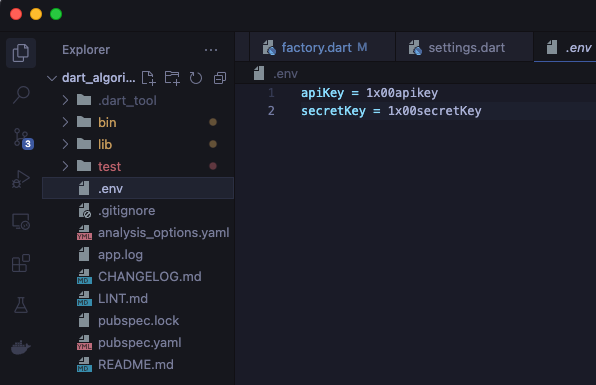Image resolution: width=596 pixels, height=385 pixels.
Task: Click the New File icon
Action: coord(148,78)
